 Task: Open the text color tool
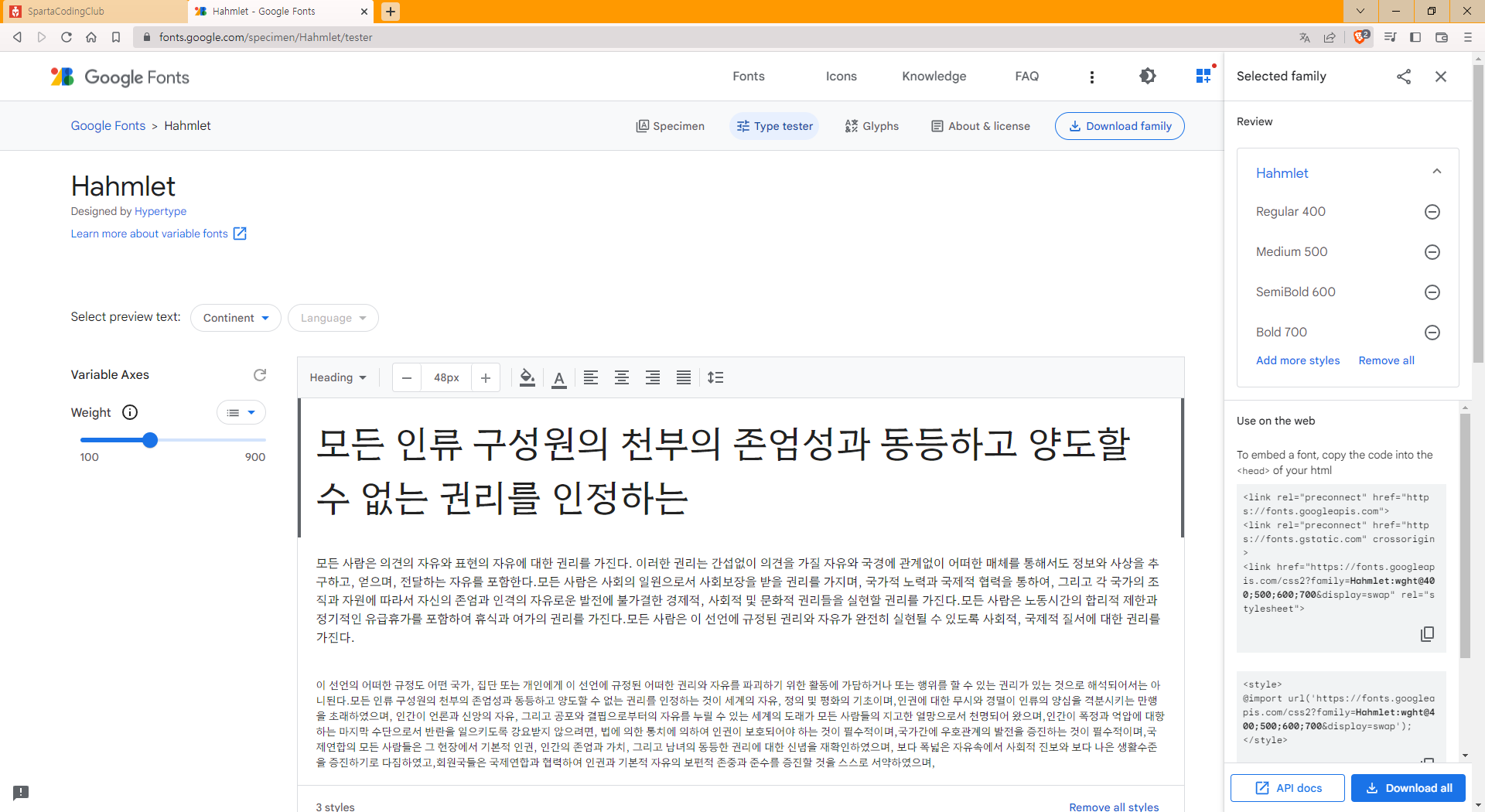point(559,378)
